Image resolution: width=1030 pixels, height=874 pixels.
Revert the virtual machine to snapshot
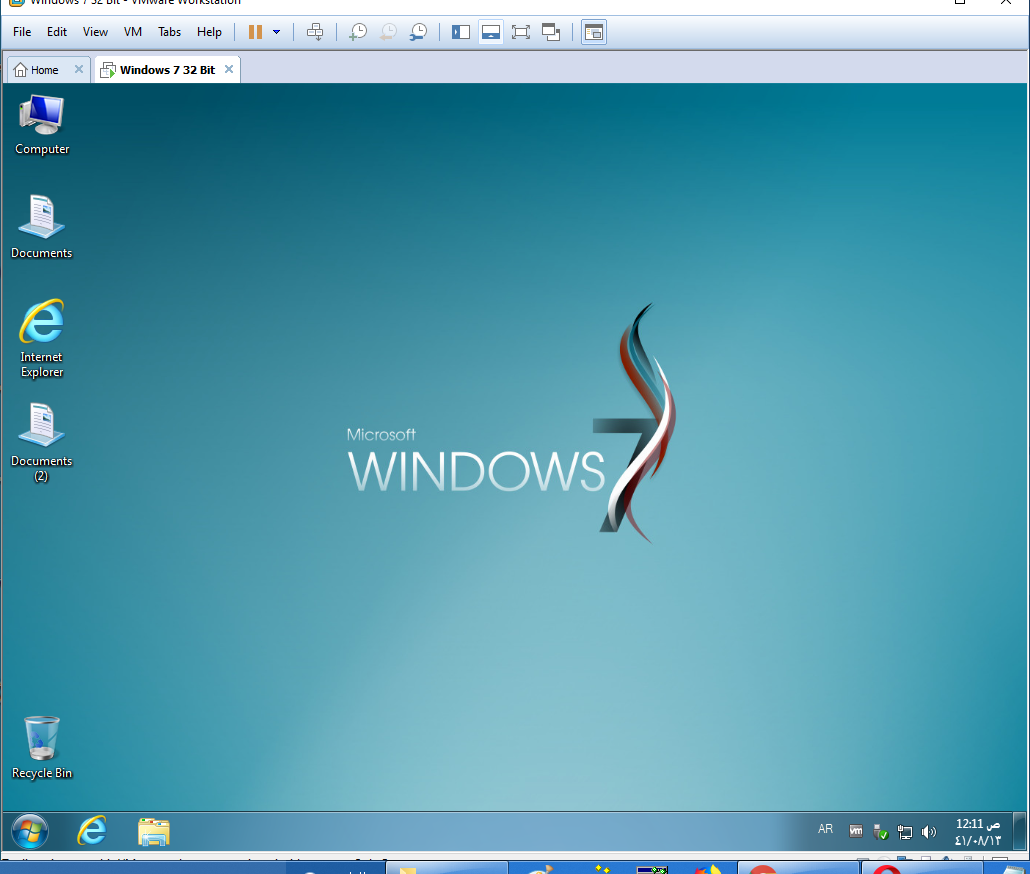click(388, 32)
